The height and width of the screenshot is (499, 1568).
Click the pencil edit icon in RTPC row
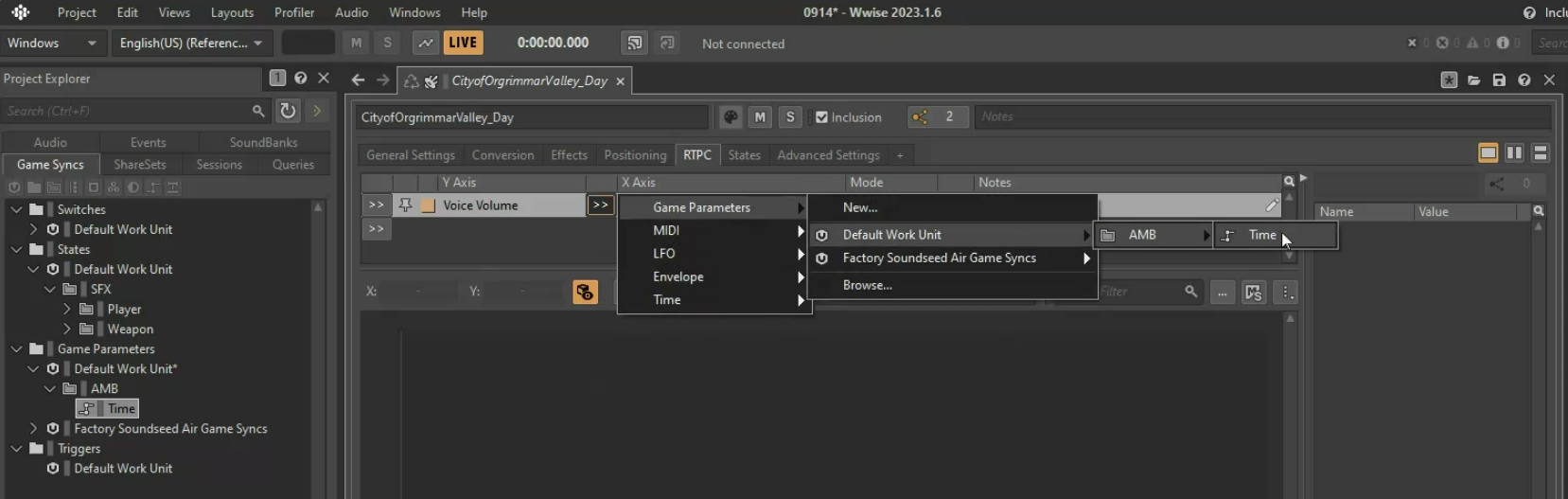point(1271,205)
